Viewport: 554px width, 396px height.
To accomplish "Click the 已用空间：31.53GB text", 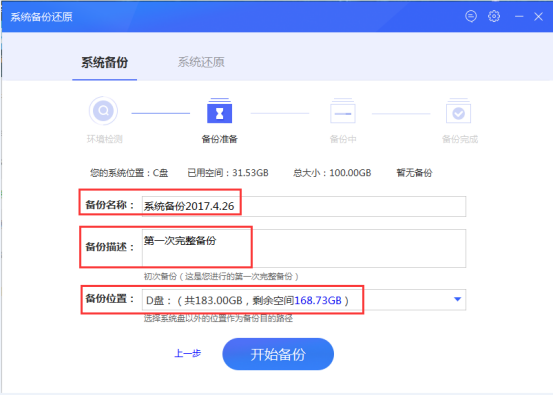I will pyautogui.click(x=228, y=173).
